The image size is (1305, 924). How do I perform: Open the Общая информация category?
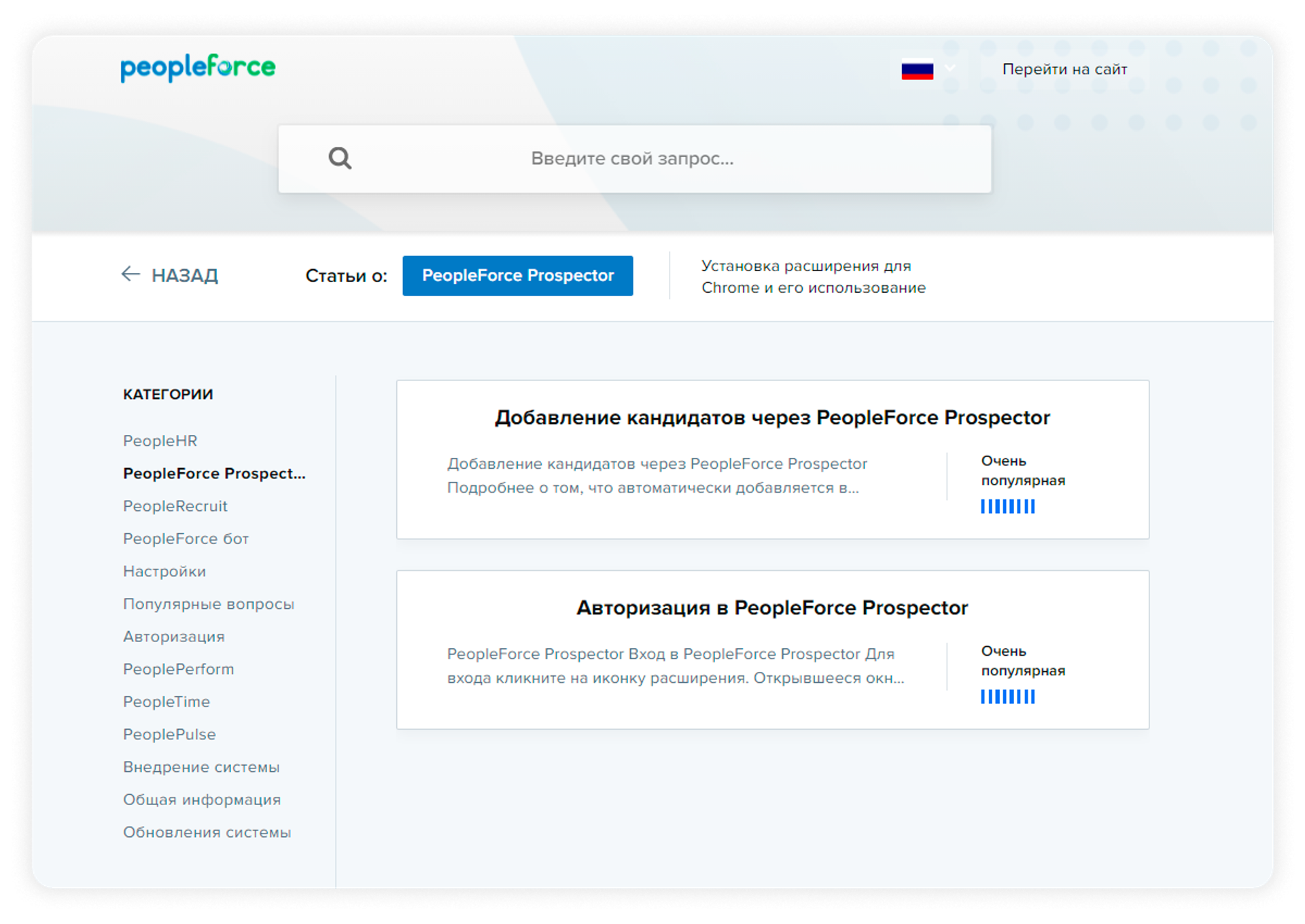click(202, 800)
